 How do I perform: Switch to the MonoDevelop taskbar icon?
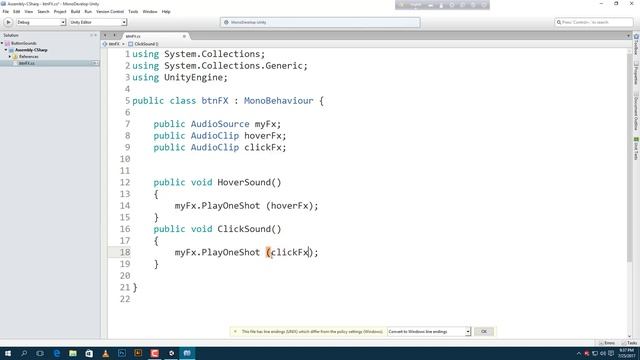(187, 353)
